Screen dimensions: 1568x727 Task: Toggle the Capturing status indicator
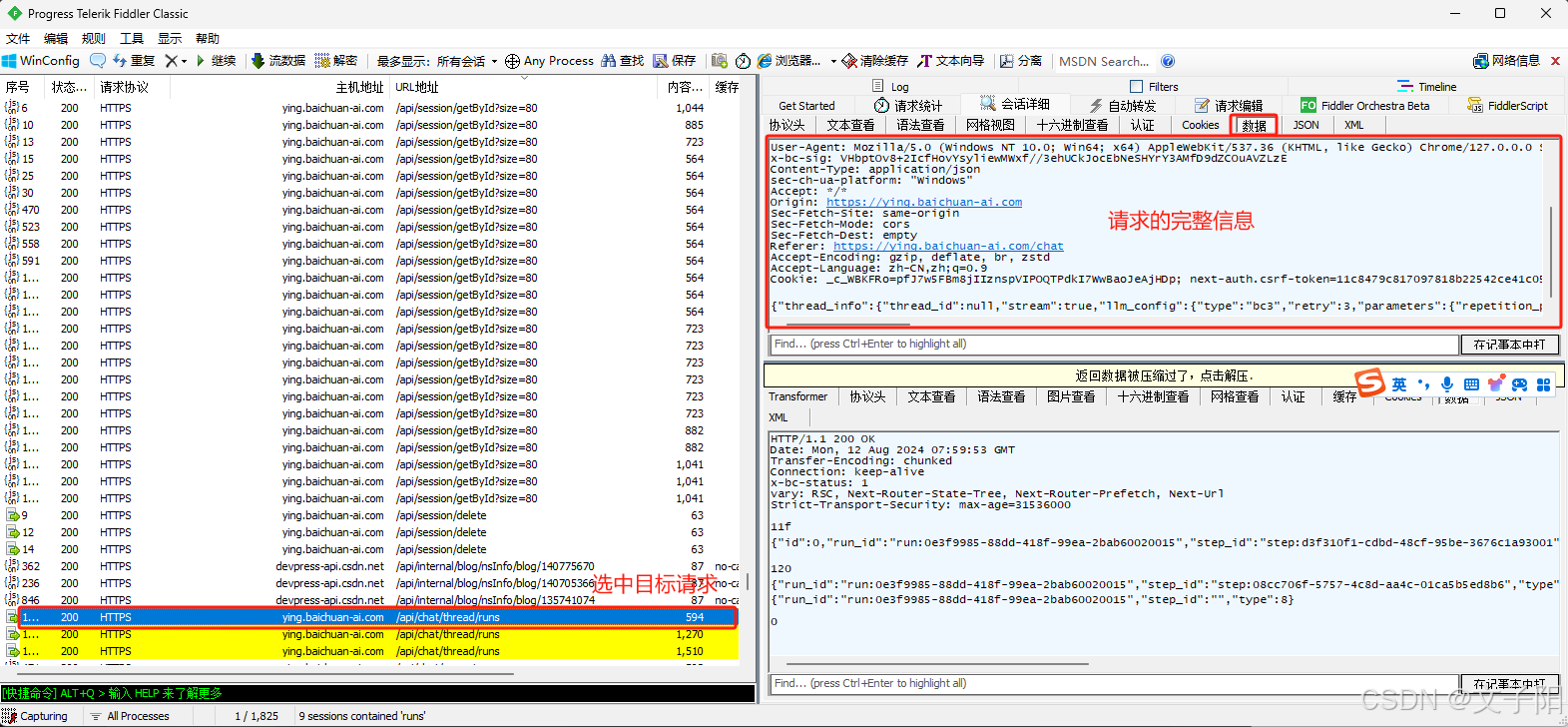click(36, 716)
